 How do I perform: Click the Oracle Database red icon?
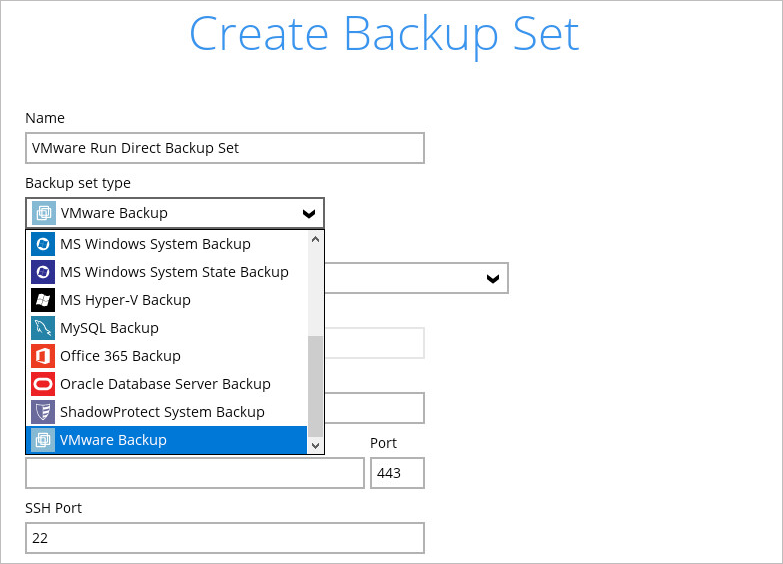(43, 384)
